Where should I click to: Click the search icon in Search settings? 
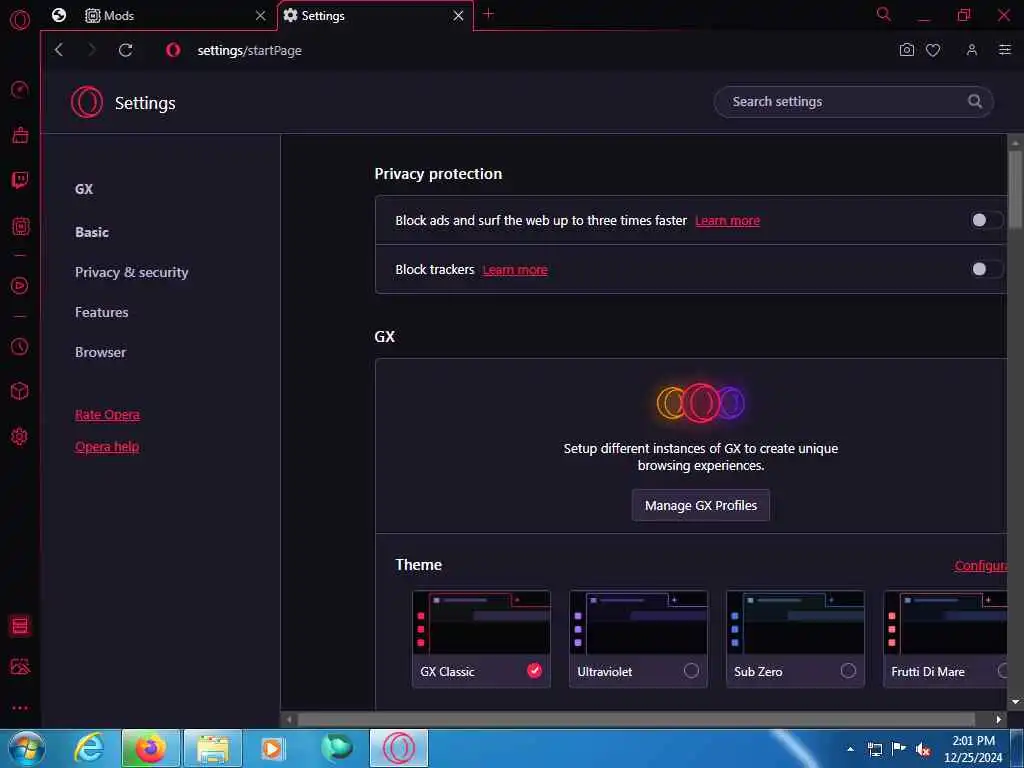974,101
